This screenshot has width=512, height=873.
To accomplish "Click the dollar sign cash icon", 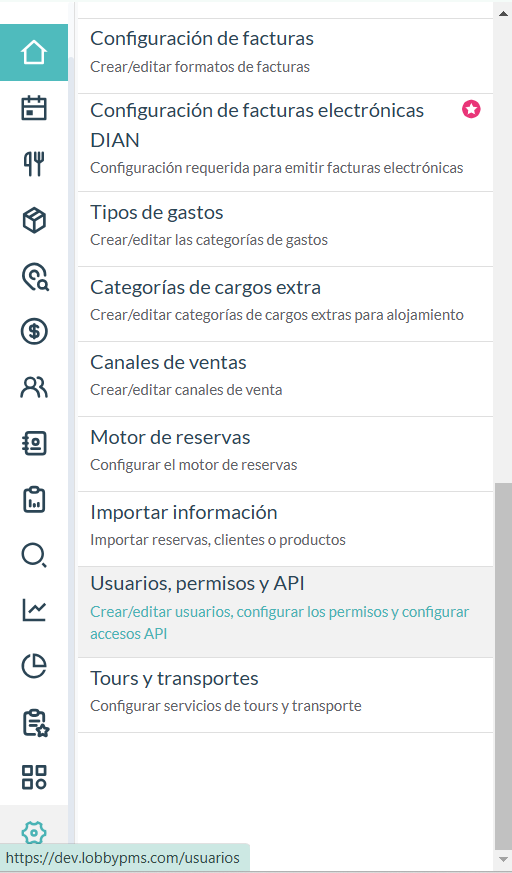I will point(34,331).
